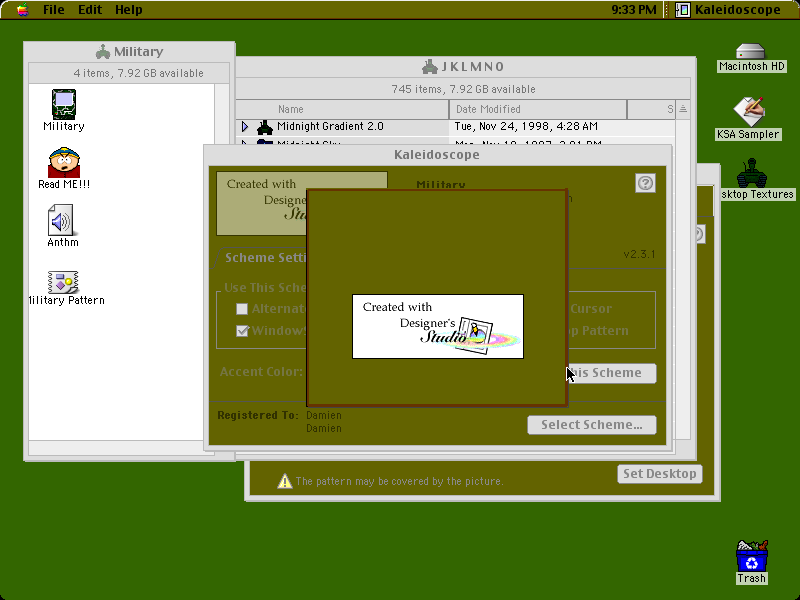Click the 745 items, 7.92 GB available text
The image size is (800, 600).
463,89
